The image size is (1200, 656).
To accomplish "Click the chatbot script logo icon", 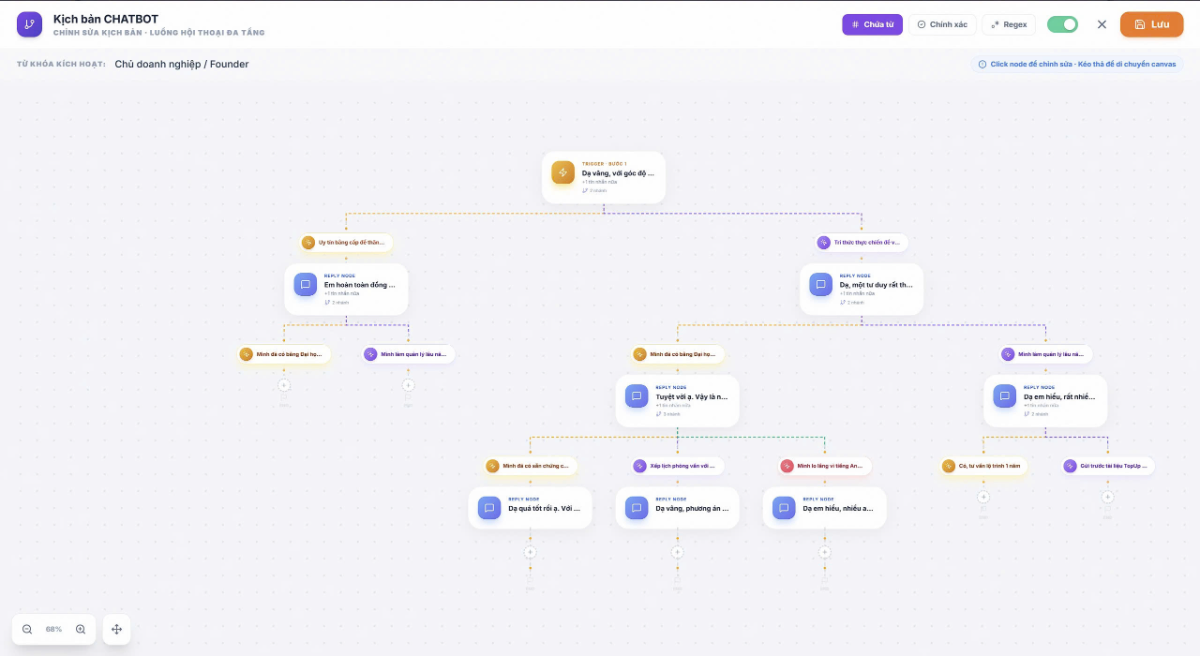I will 30,25.
